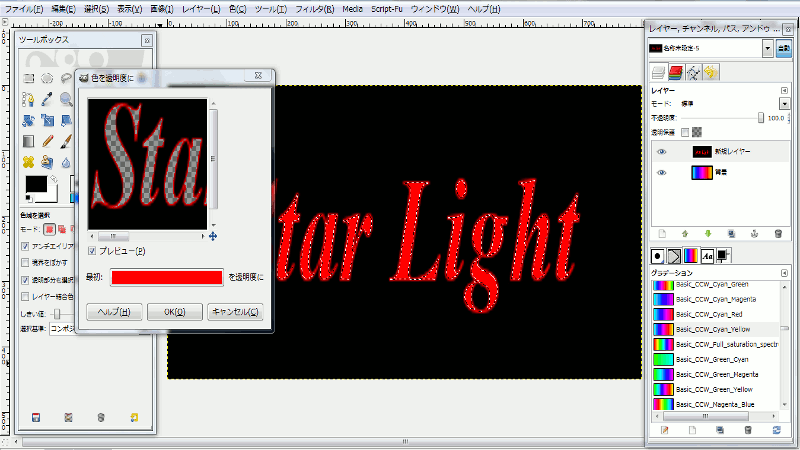Click the left arrow of the preview horizontal scrollbar
The width and height of the screenshot is (800, 450).
click(x=92, y=236)
